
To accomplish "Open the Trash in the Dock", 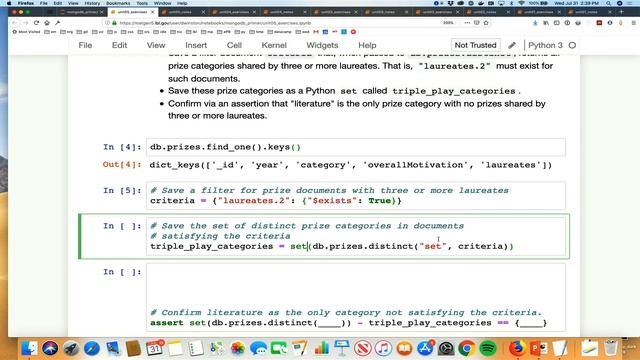I will pyautogui.click(x=611, y=349).
